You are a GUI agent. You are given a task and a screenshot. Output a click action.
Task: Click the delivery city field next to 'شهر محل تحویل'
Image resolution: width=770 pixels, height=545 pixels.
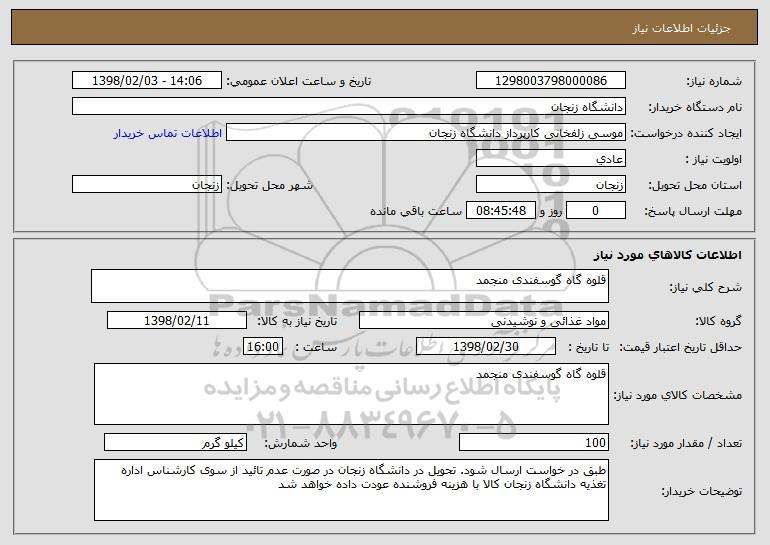pos(147,185)
